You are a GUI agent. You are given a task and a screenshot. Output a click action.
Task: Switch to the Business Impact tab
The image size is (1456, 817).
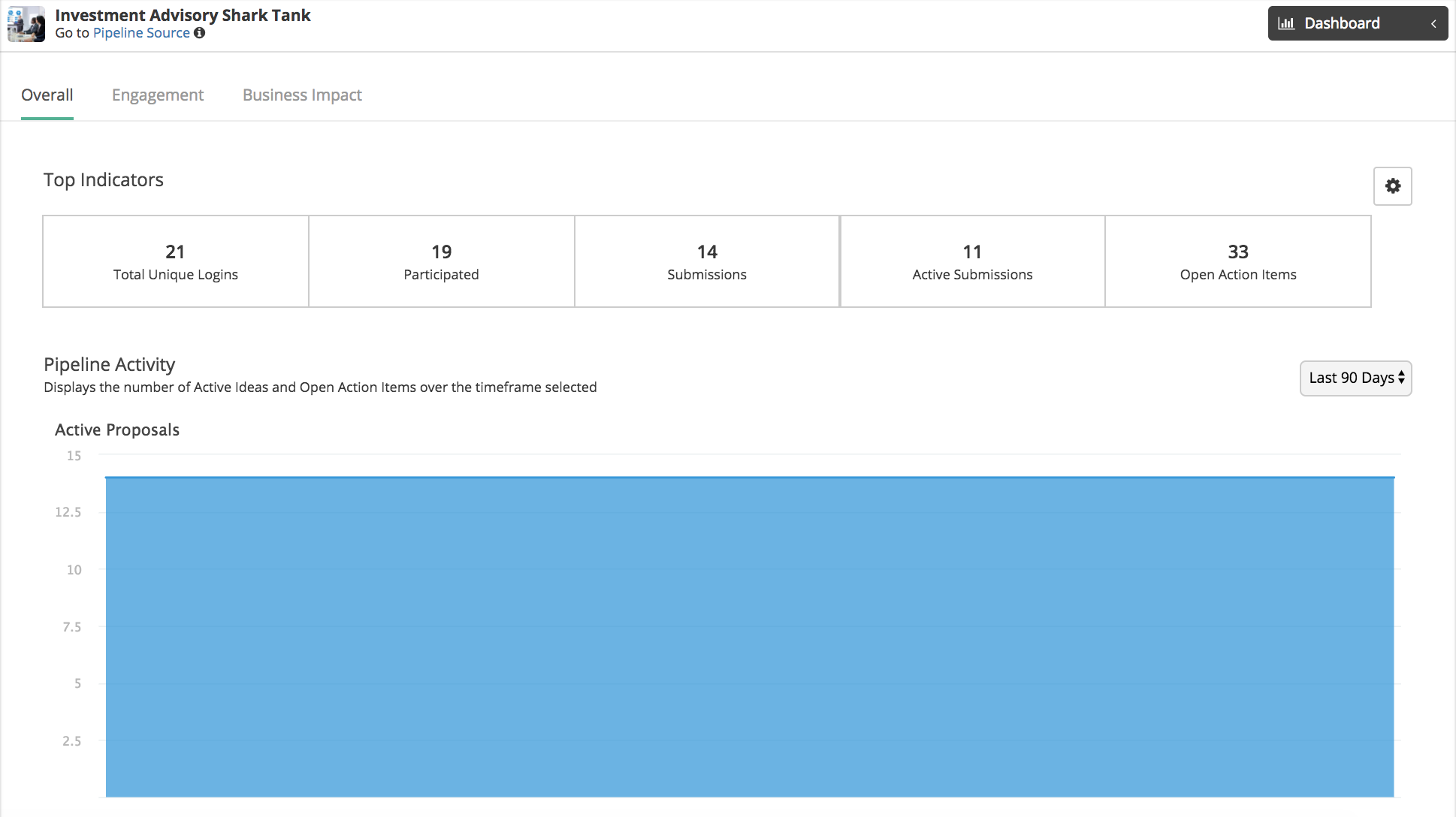point(302,95)
